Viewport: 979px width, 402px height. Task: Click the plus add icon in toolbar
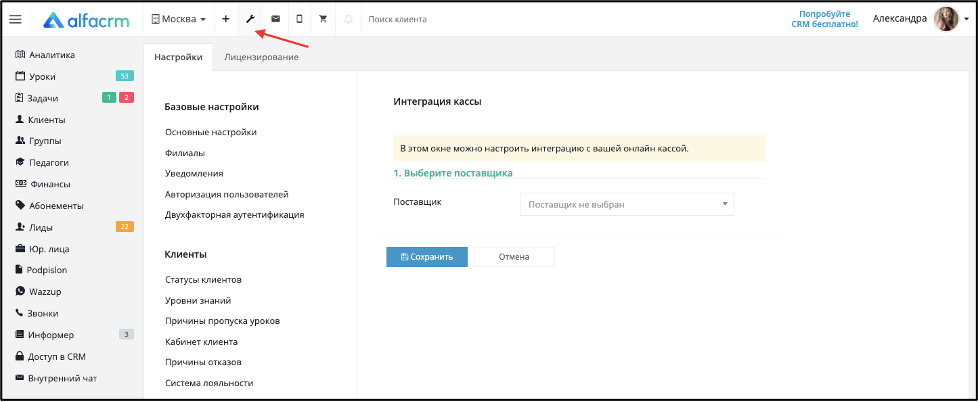tap(226, 19)
